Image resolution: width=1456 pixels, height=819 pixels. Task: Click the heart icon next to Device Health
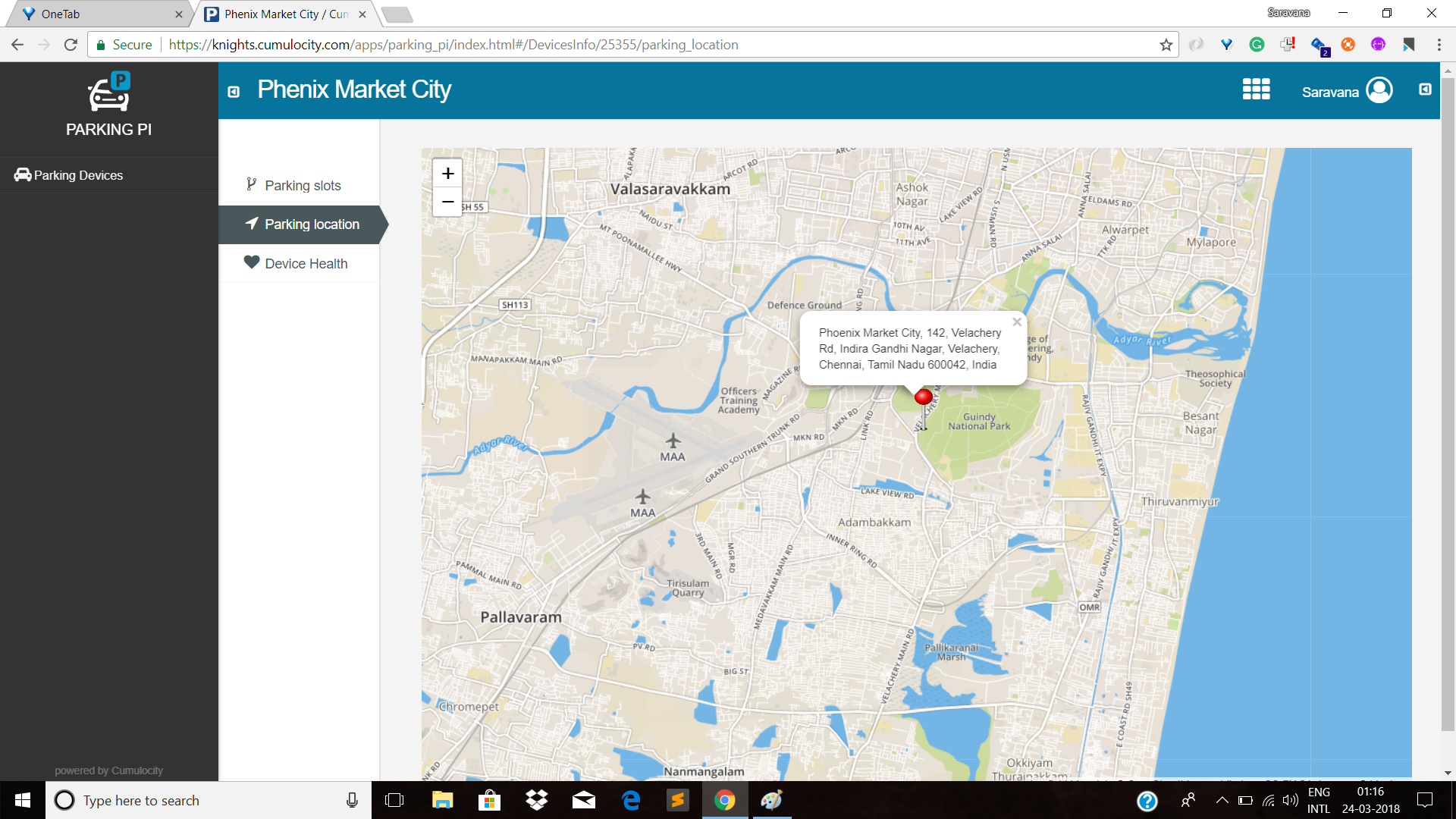tap(251, 261)
